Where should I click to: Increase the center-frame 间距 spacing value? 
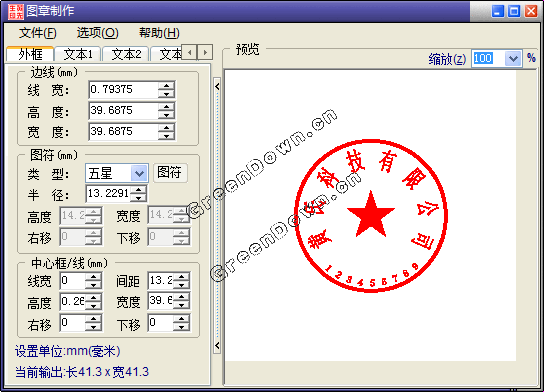[181, 276]
